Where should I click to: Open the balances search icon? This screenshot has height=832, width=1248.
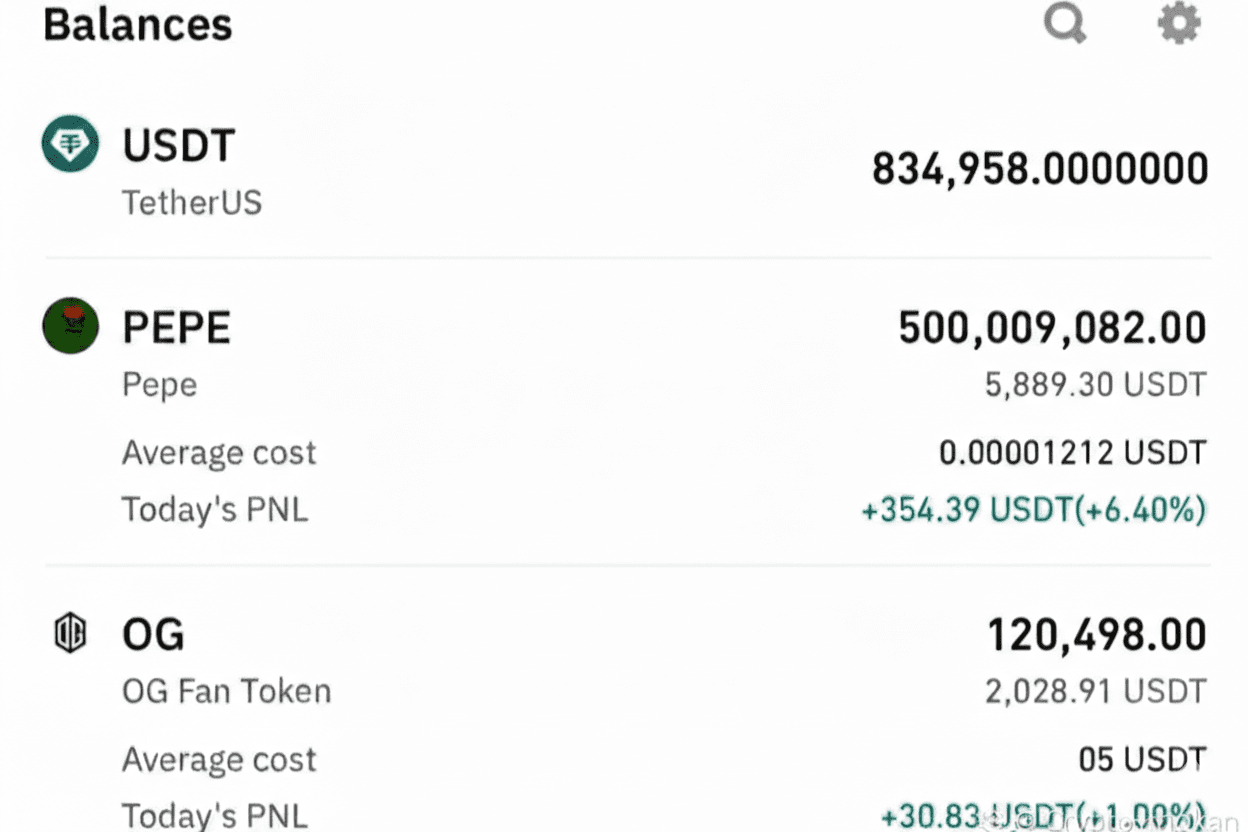1065,22
